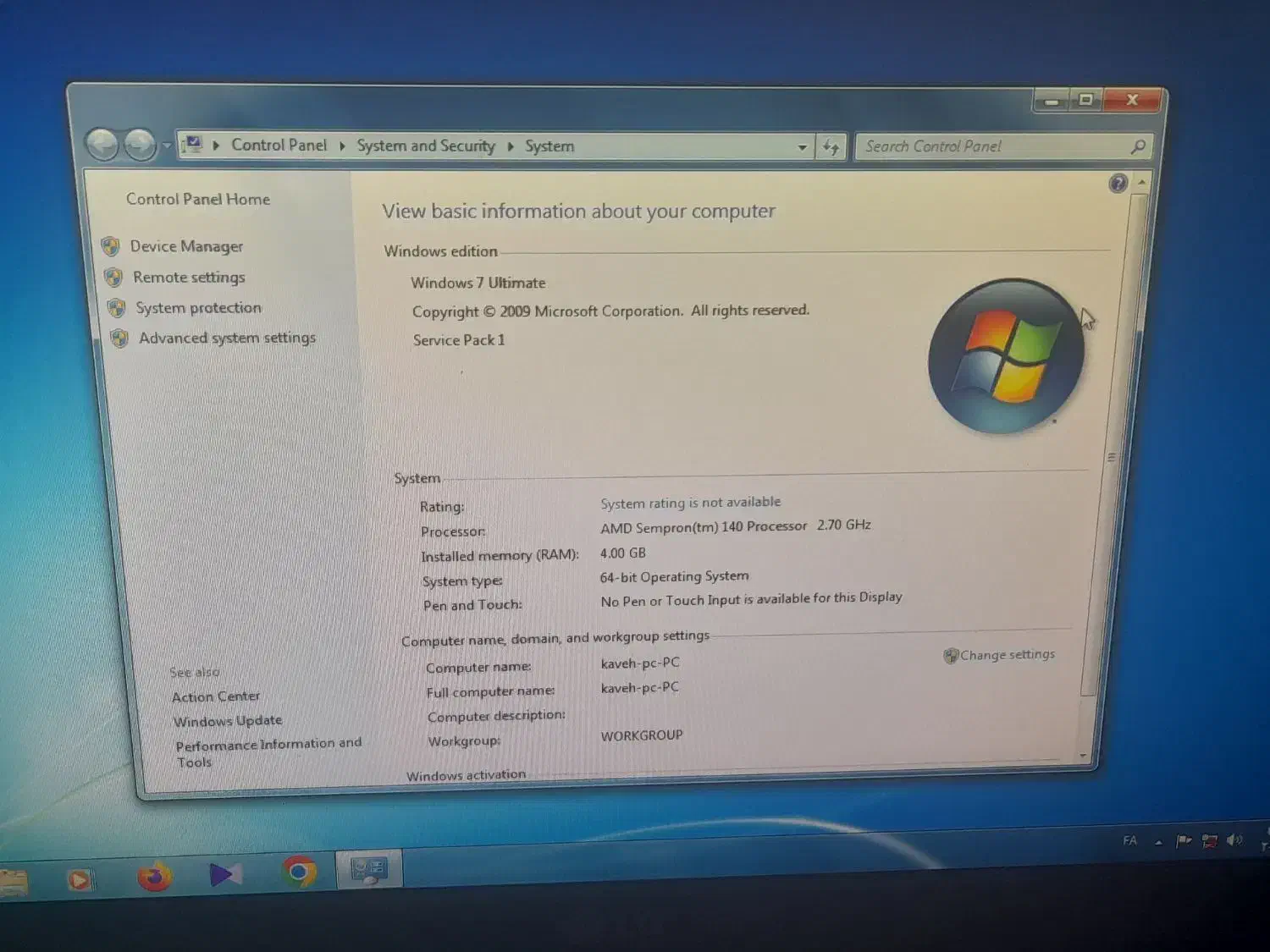1270x952 pixels.
Task: Select the System and Security breadcrumb
Action: 426,146
